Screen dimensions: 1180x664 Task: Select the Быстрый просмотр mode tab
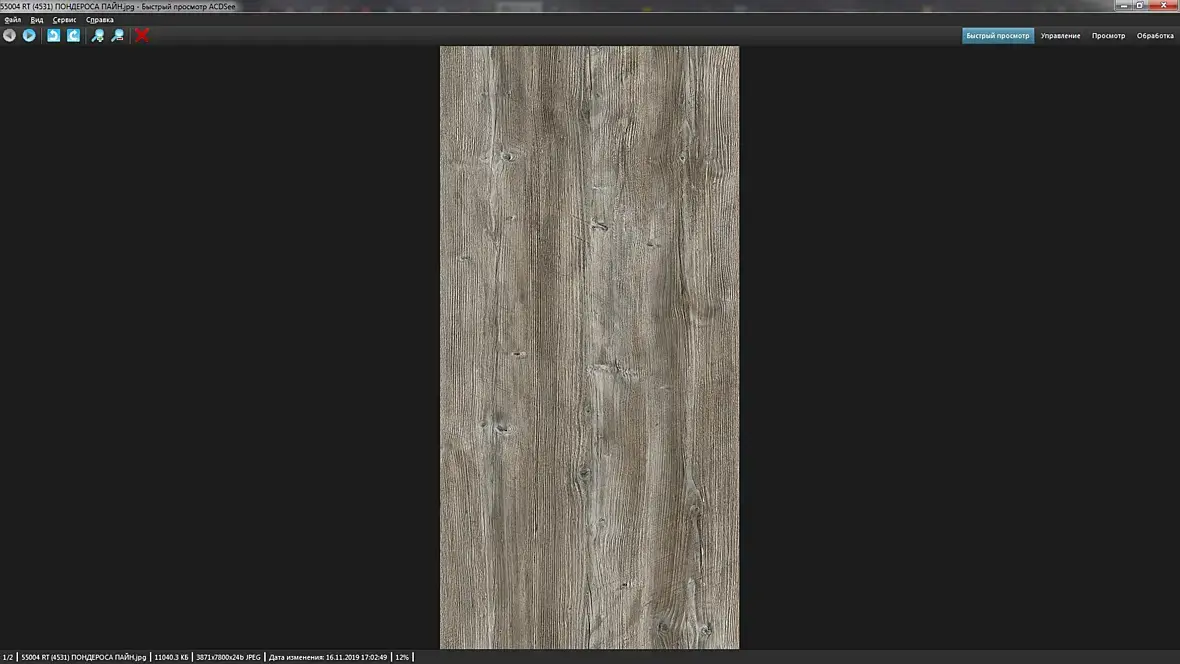tap(998, 35)
